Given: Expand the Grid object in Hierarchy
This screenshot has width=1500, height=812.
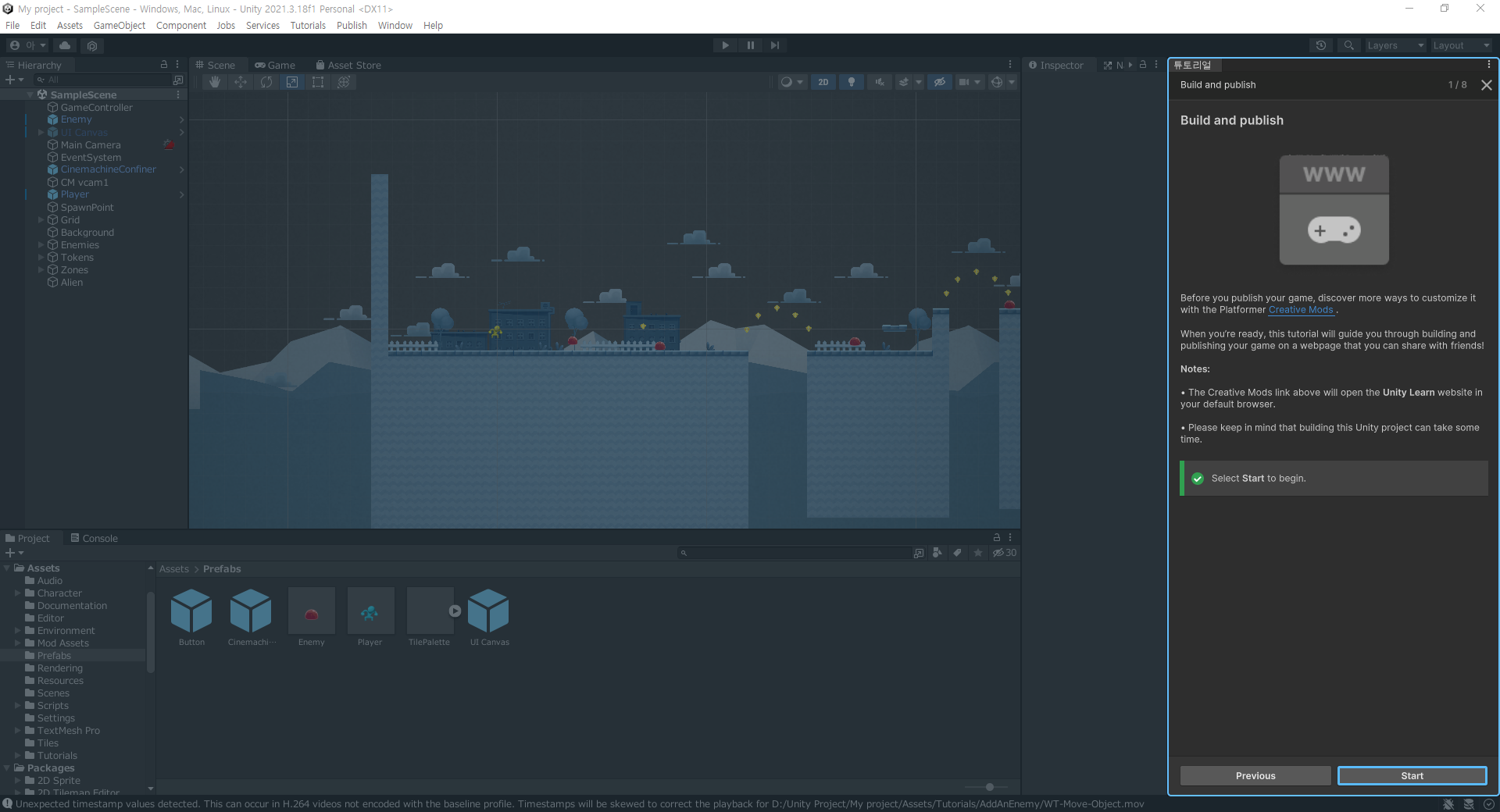Looking at the screenshot, I should pyautogui.click(x=41, y=220).
